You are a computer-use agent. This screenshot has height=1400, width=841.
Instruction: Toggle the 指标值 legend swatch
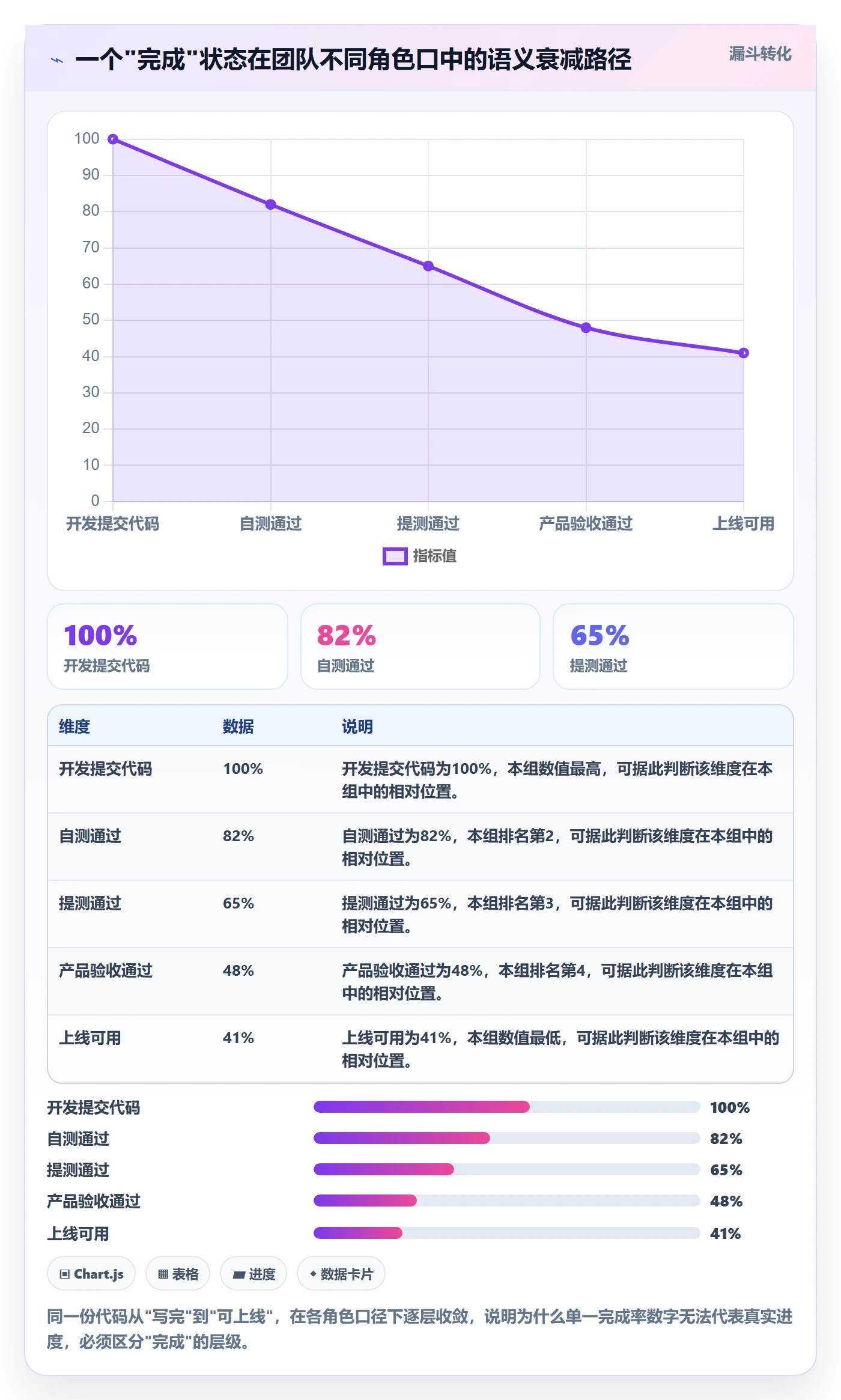click(395, 556)
